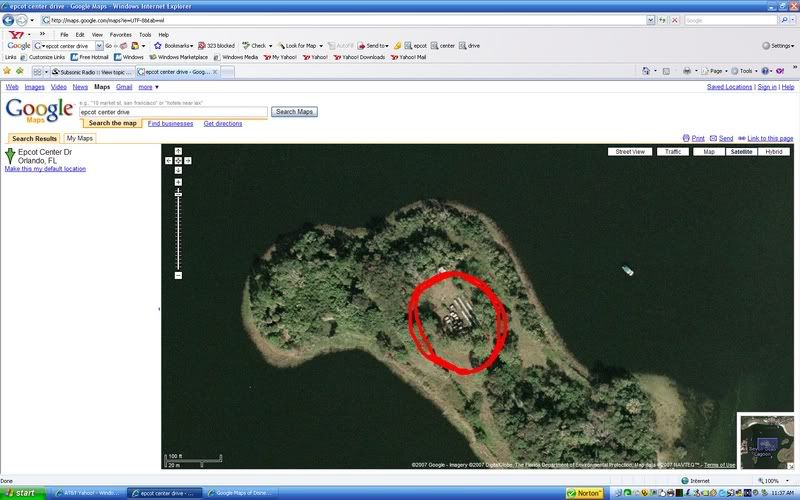Select the My Maps tab
This screenshot has height=500, width=800.
pos(80,138)
